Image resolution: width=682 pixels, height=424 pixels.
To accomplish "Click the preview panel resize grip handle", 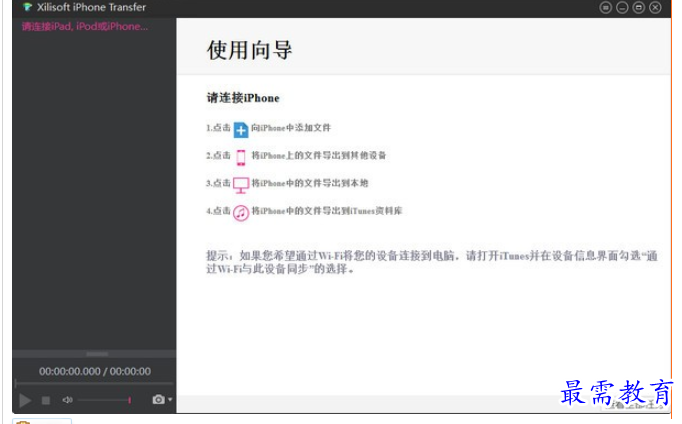I will click(97, 354).
